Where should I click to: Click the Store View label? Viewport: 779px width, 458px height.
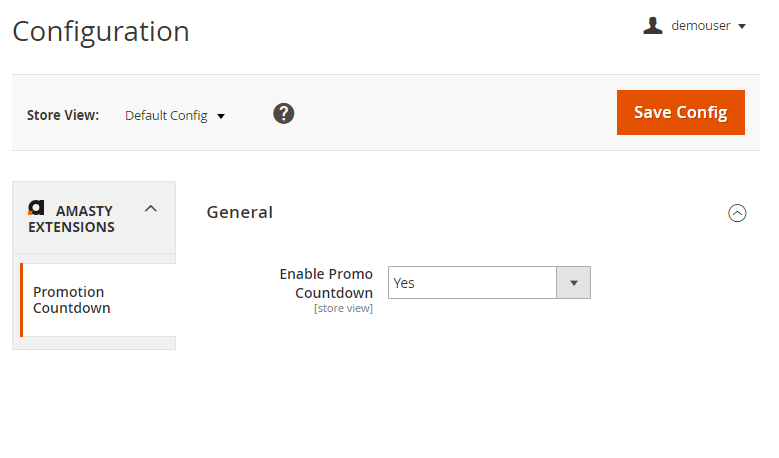[63, 115]
